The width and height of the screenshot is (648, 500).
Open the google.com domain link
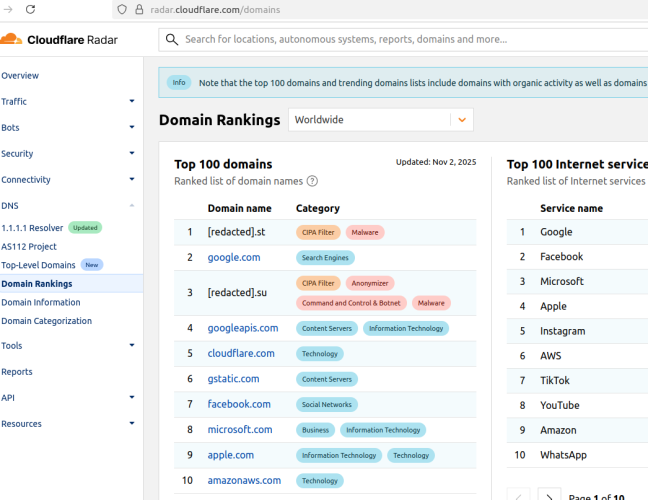coord(234,257)
